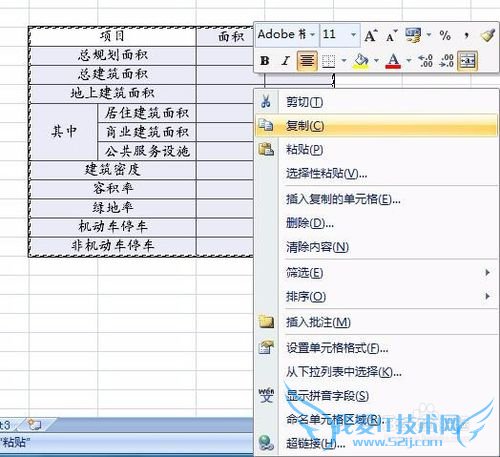Click the paste clipboard icon

click(266, 149)
